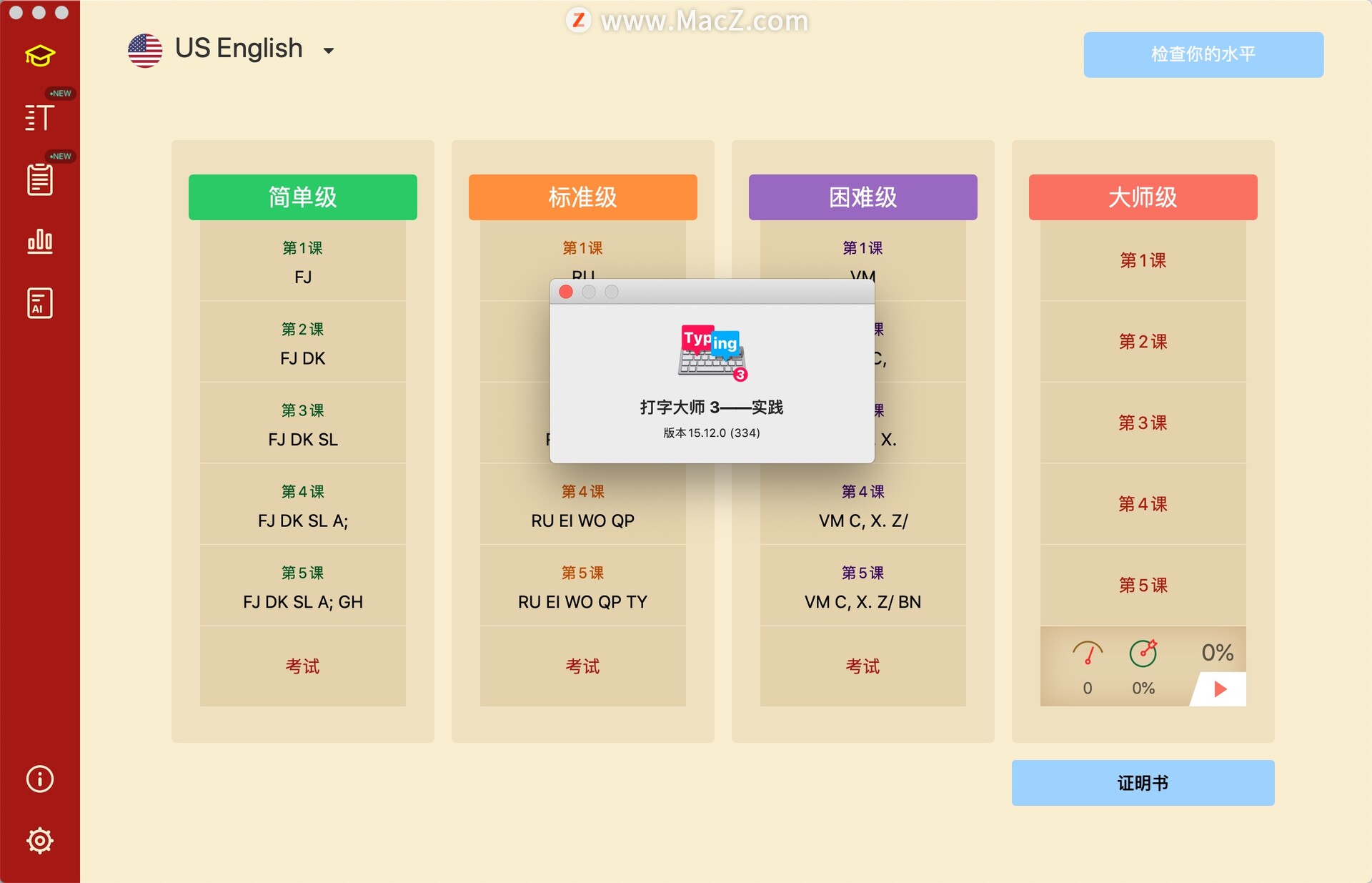Click the check-your-level button 检查你的水平
The height and width of the screenshot is (883, 1372).
tap(1203, 54)
